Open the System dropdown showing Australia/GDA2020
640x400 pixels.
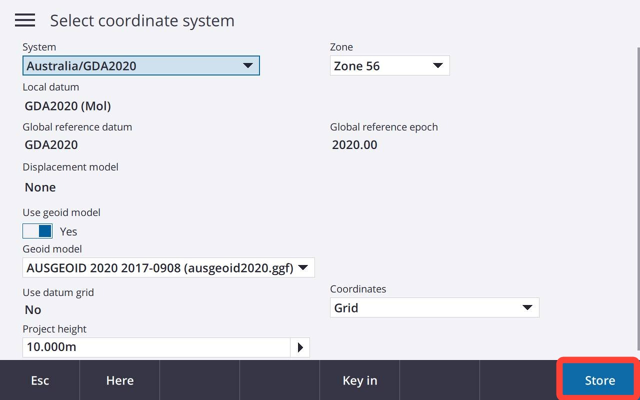pos(141,66)
